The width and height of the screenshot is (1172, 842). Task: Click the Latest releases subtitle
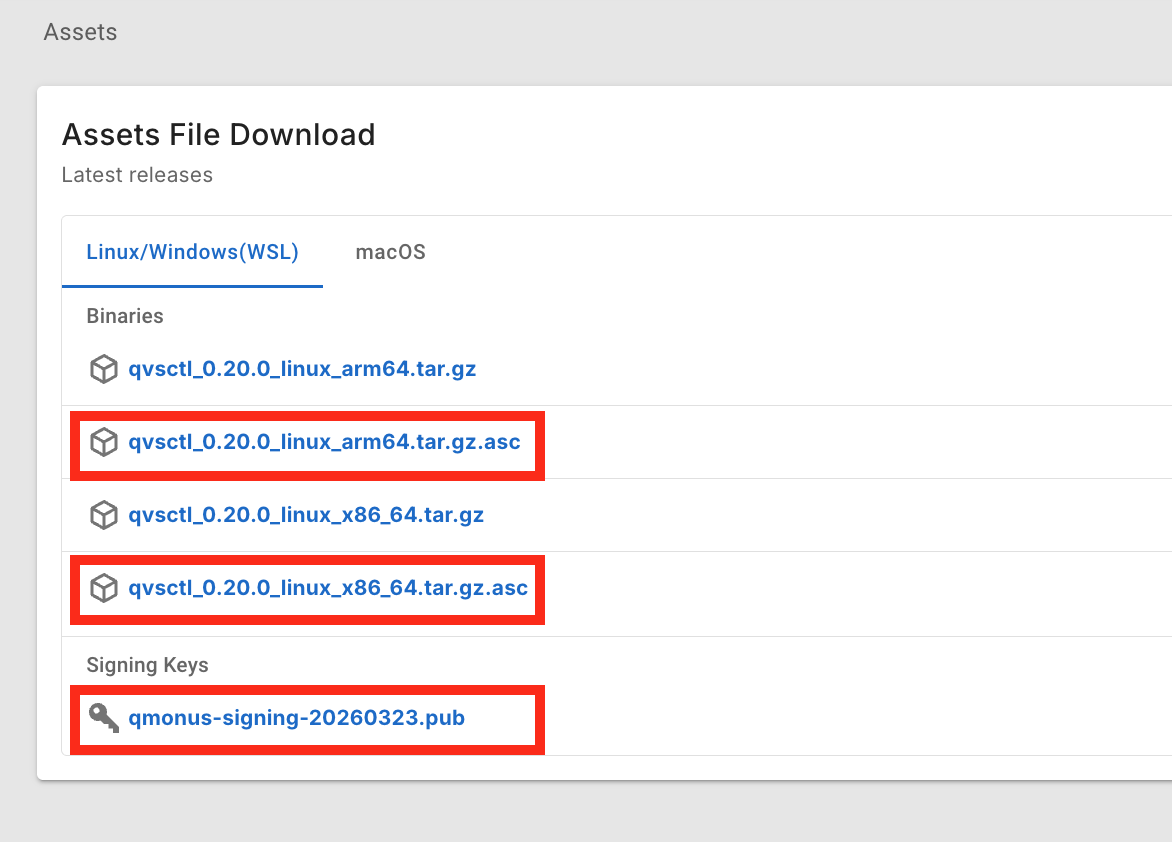click(137, 175)
